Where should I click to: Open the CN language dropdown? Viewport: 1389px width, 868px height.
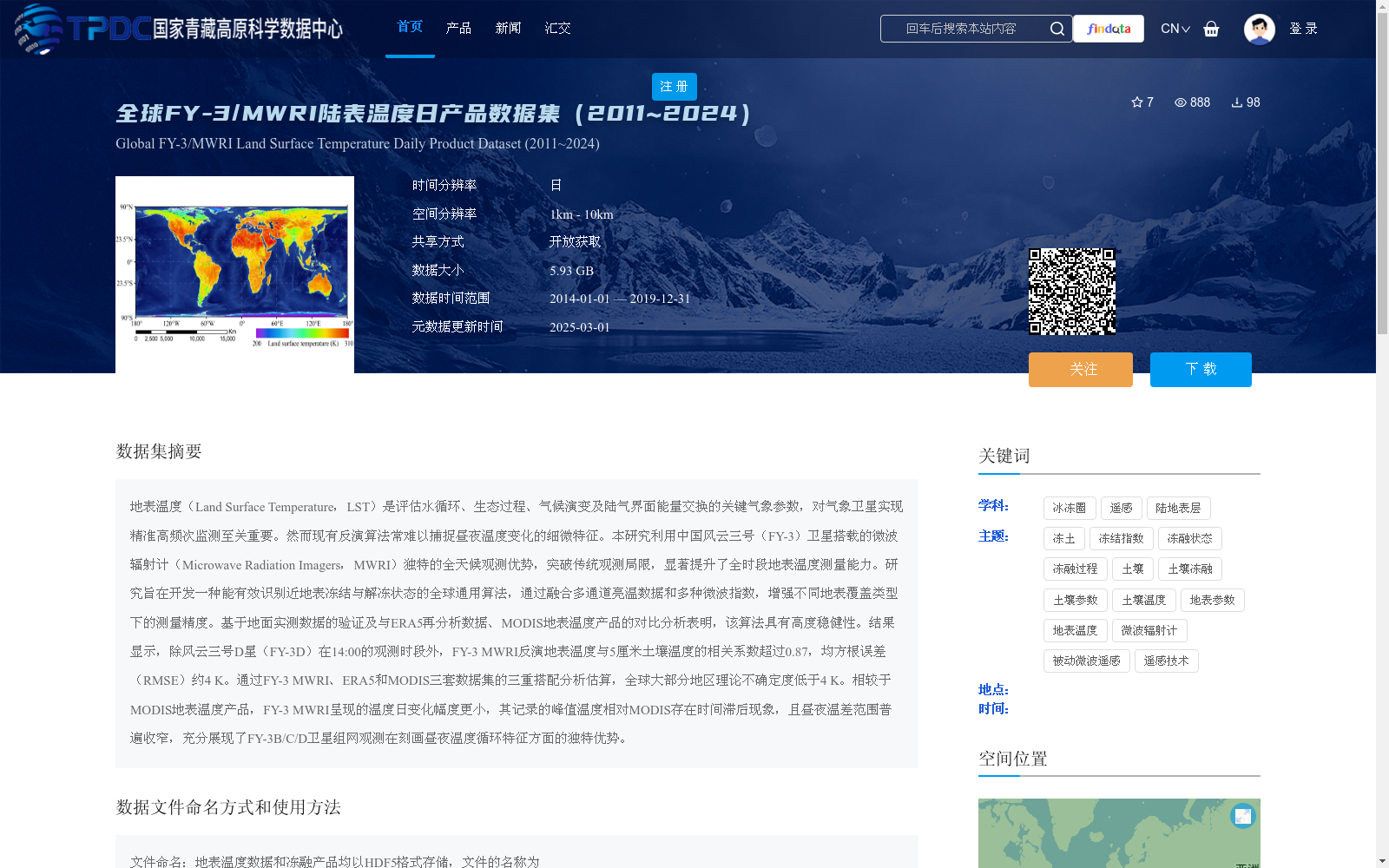1175,29
